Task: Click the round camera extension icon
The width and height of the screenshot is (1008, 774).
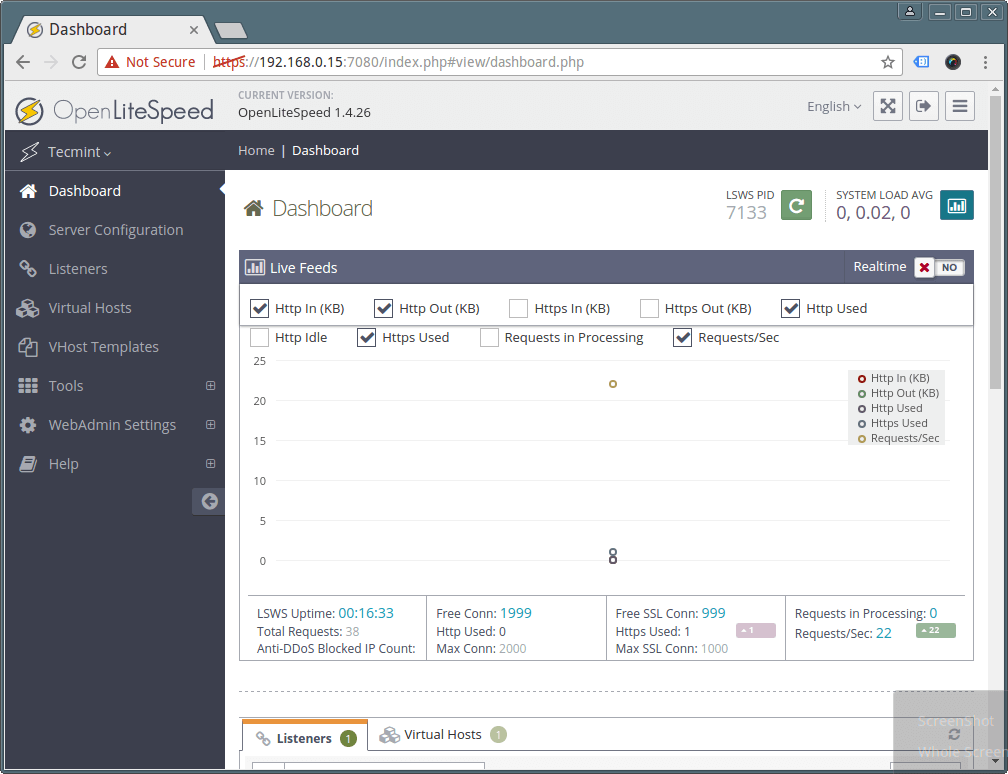Action: [x=953, y=62]
